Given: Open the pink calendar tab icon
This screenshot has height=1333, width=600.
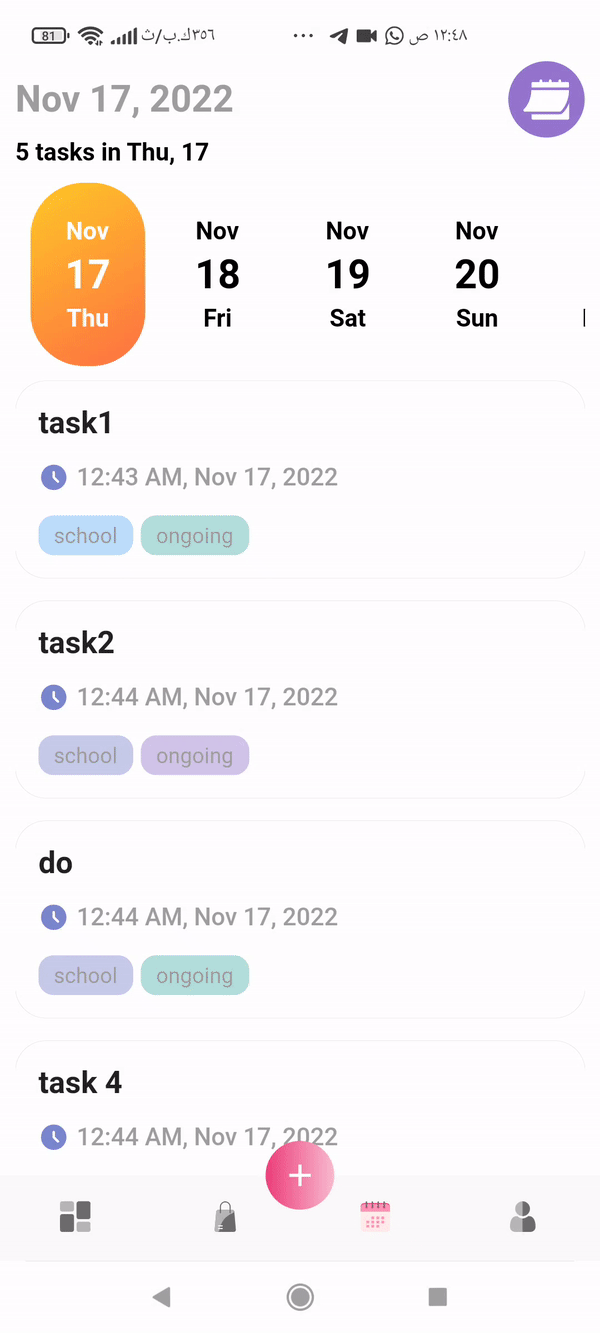Looking at the screenshot, I should tap(375, 1217).
